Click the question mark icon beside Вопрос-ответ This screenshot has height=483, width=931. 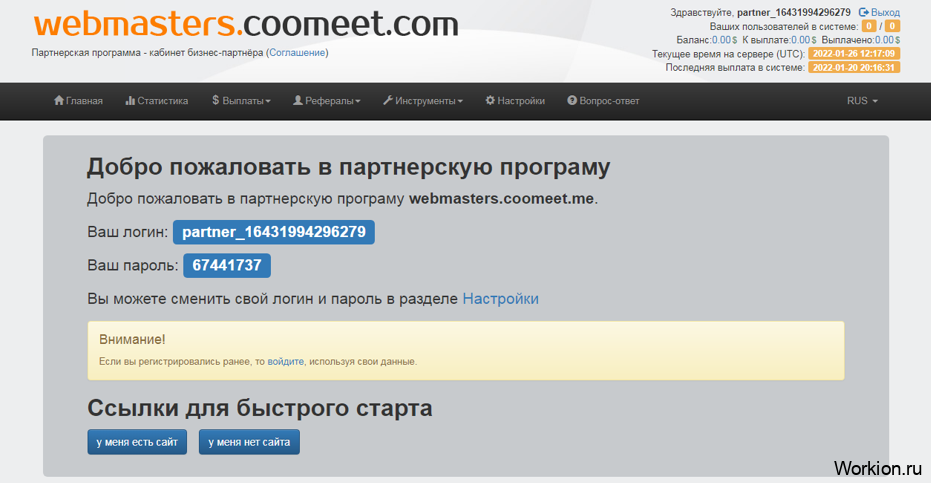coord(572,100)
